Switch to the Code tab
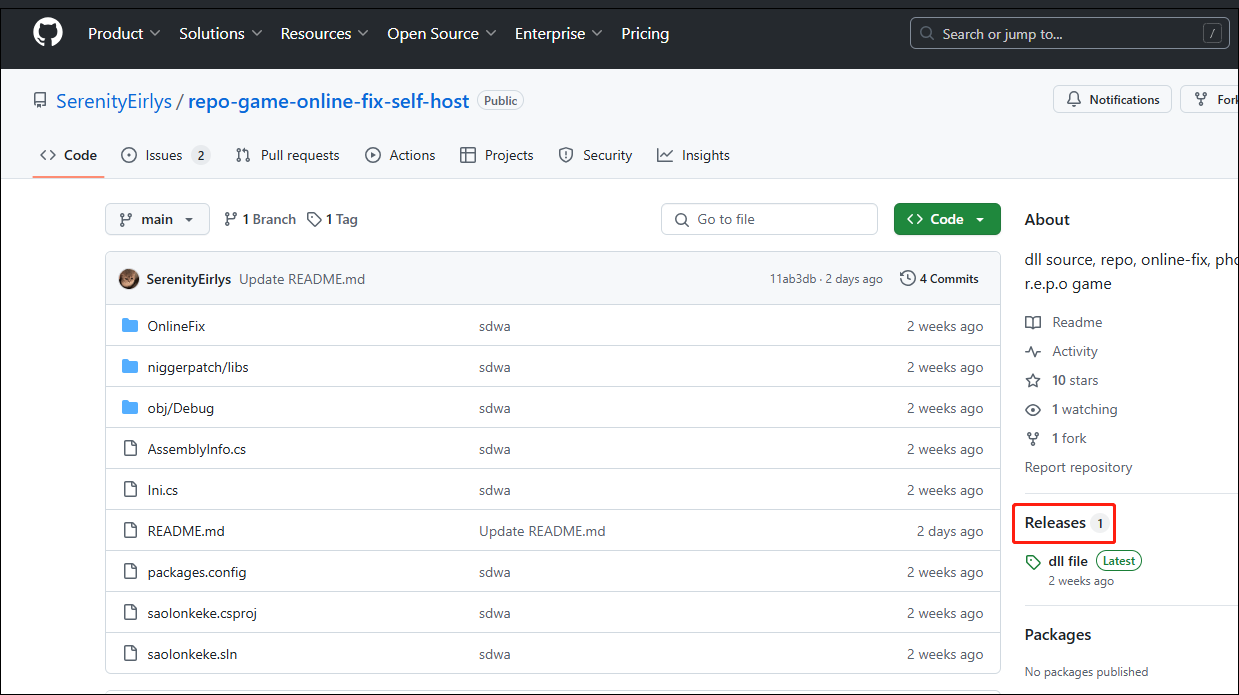 point(69,155)
